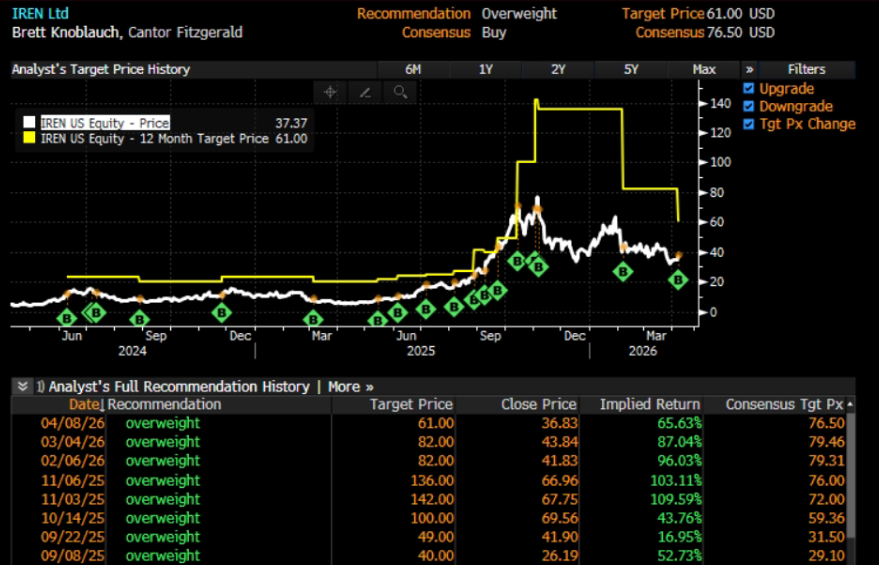
Task: Switch chart range to 2Y
Action: coord(558,70)
